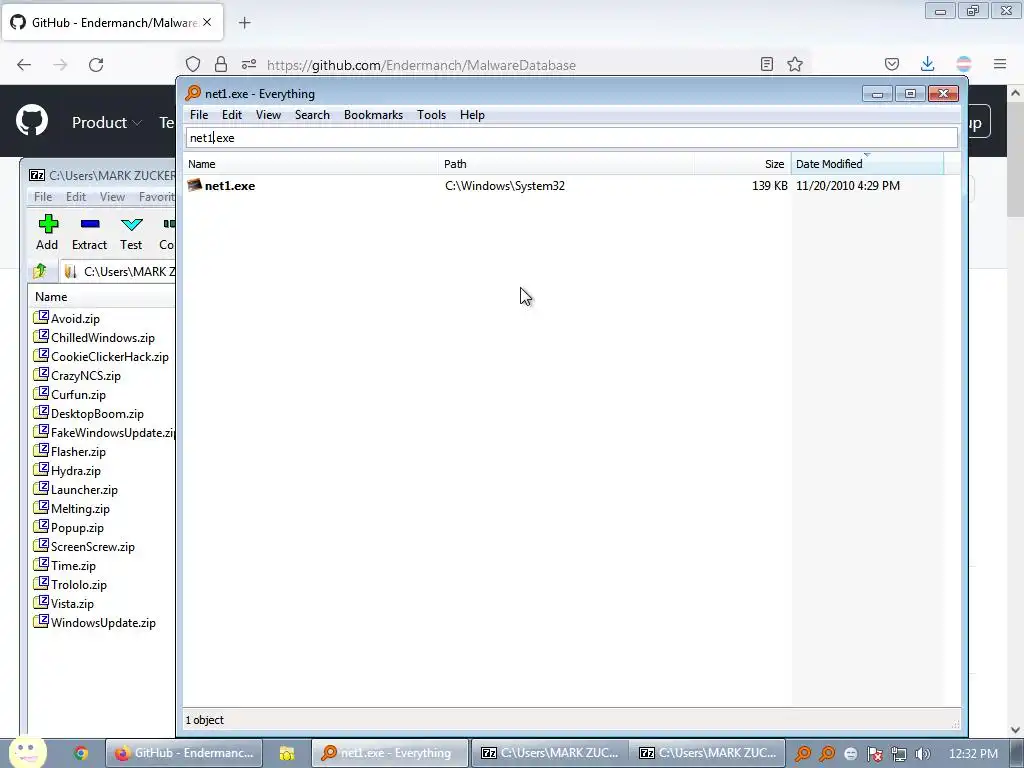
Task: Click the 7-Zip up-folder icon
Action: click(x=40, y=271)
